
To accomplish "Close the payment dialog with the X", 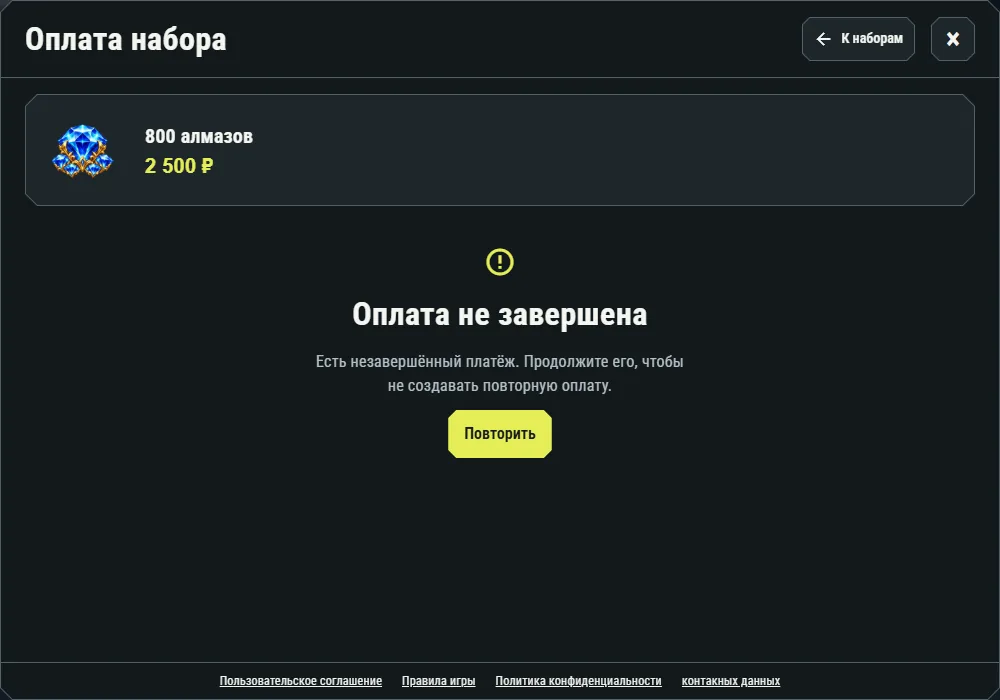I will (952, 39).
